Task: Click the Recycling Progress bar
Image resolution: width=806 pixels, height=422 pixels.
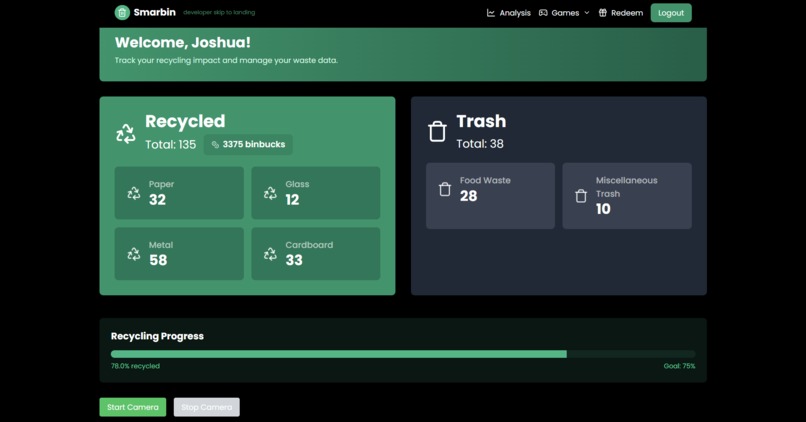Action: [x=403, y=354]
